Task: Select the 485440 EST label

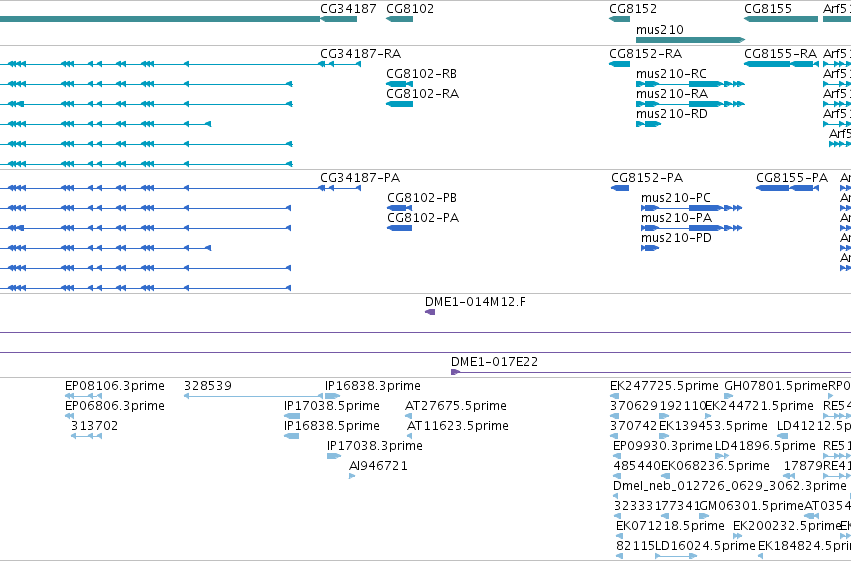Action: click(637, 466)
